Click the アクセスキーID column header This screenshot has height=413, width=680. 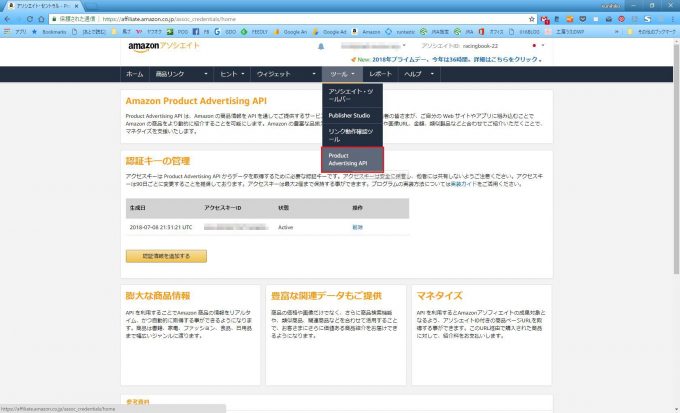click(x=222, y=208)
